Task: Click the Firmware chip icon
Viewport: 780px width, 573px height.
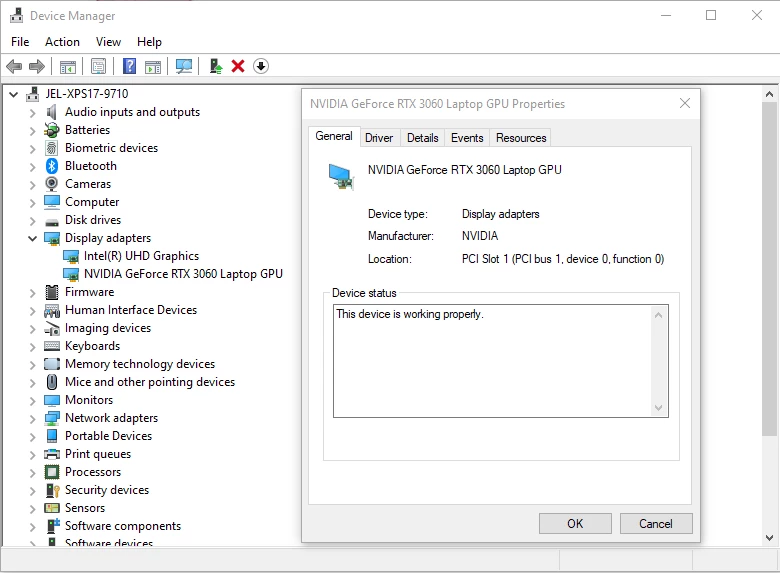Action: pyautogui.click(x=52, y=292)
